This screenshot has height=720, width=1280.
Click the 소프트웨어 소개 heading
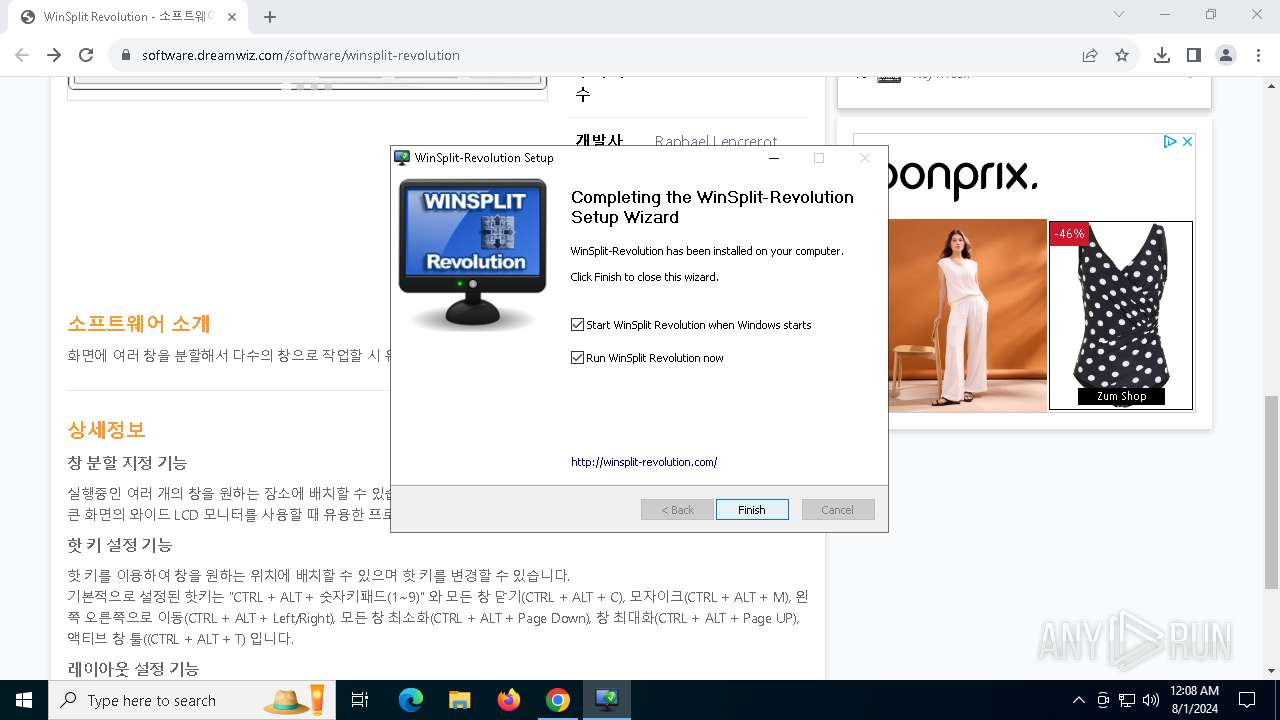[x=139, y=324]
